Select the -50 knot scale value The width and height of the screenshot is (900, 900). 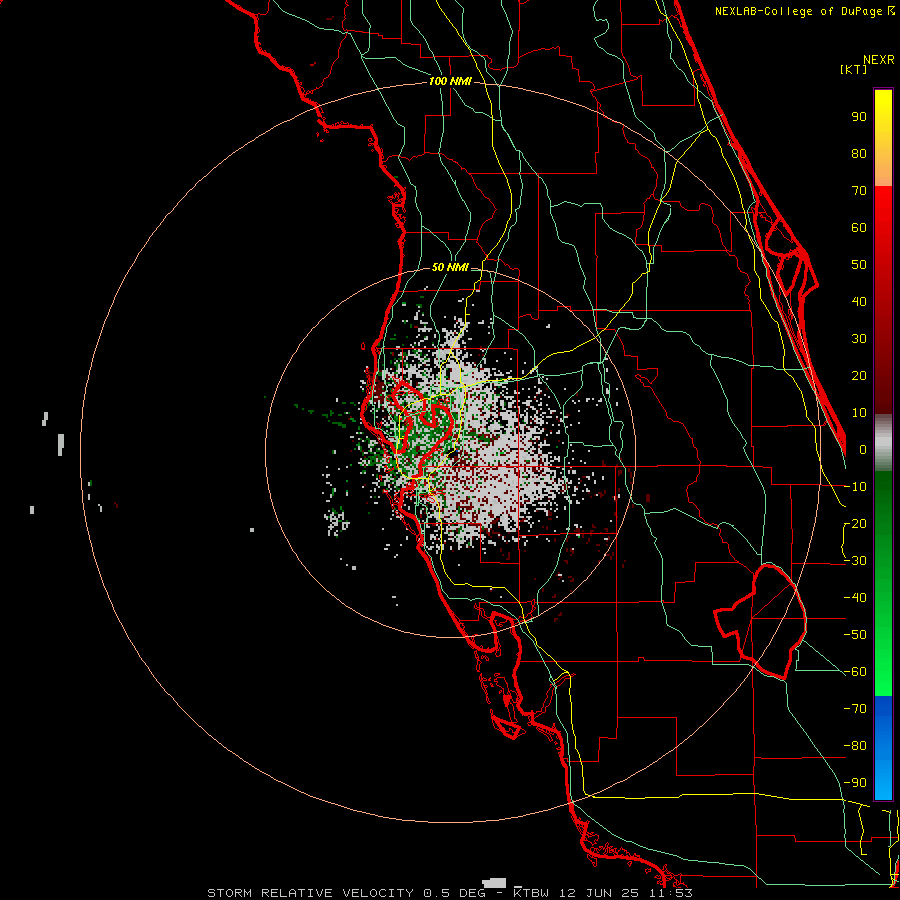point(855,635)
